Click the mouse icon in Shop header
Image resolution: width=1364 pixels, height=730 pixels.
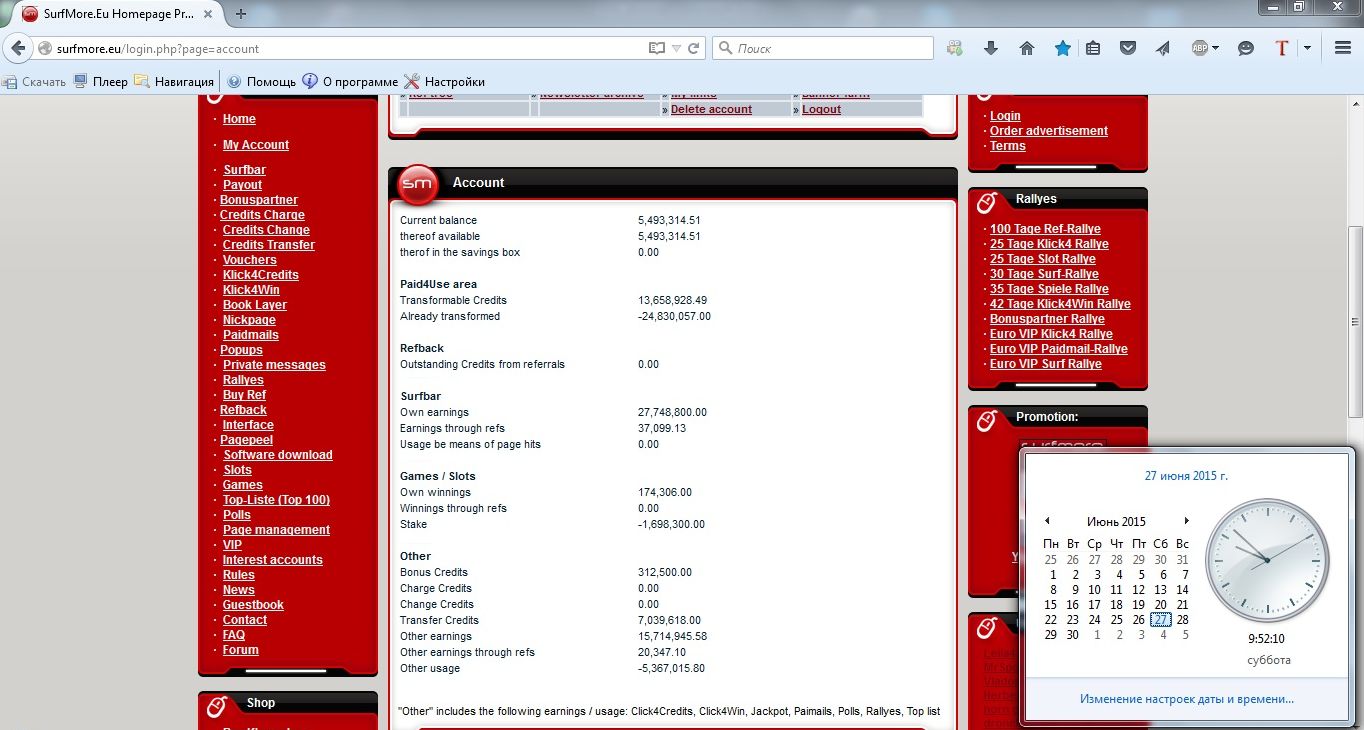point(215,707)
